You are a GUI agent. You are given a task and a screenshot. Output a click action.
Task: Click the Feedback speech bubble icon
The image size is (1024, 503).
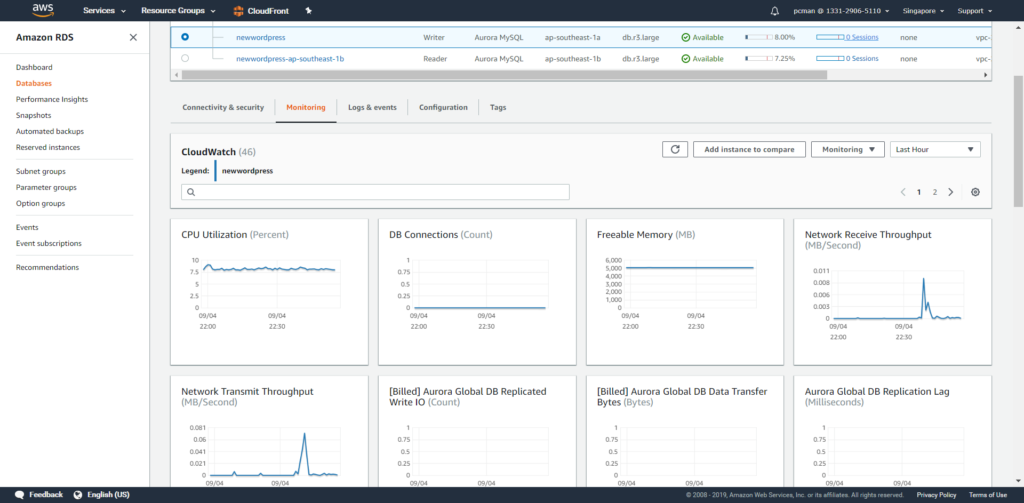(20, 495)
